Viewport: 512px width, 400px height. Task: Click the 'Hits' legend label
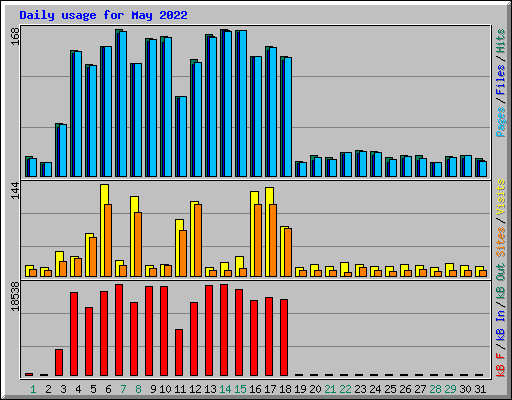click(500, 41)
